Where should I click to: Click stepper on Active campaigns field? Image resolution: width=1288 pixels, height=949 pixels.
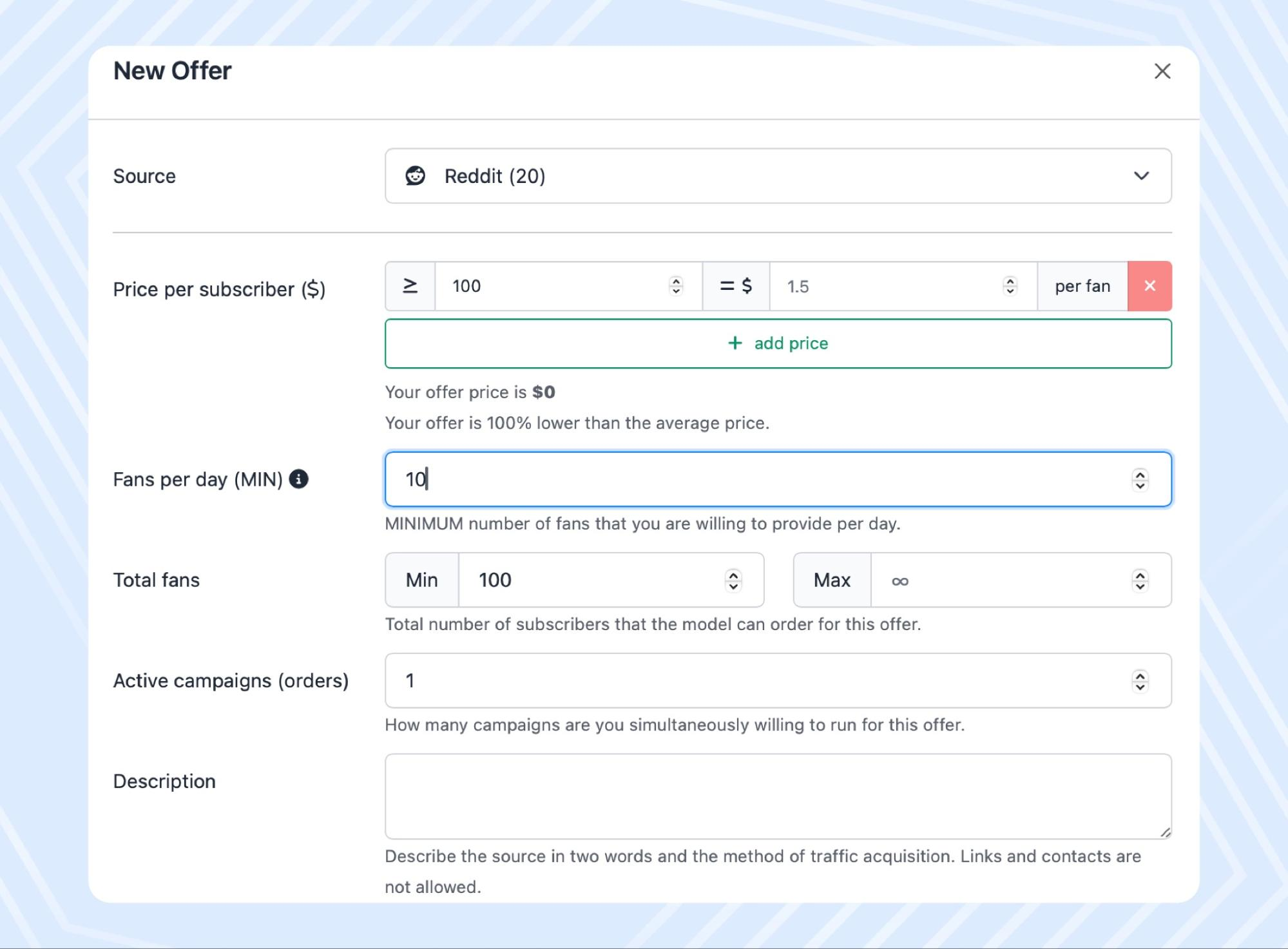pyautogui.click(x=1140, y=681)
